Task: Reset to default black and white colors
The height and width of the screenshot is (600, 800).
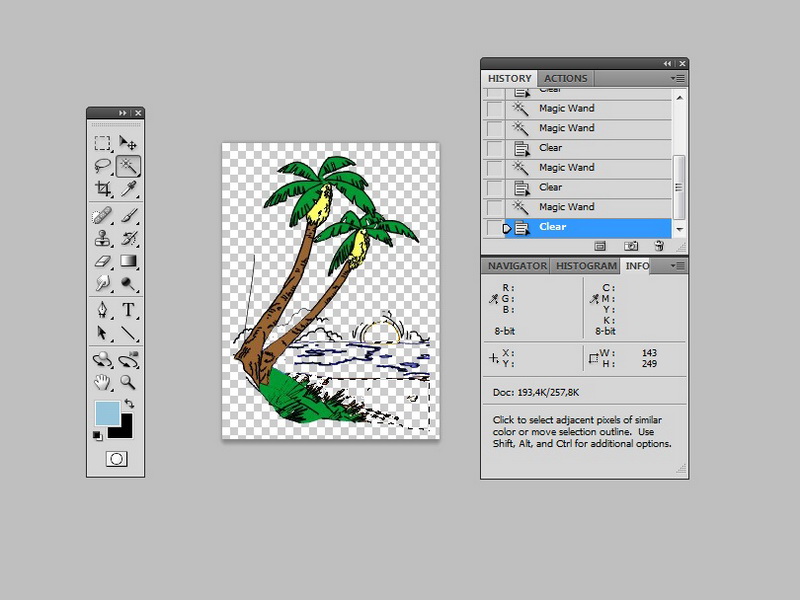Action: pos(97,435)
